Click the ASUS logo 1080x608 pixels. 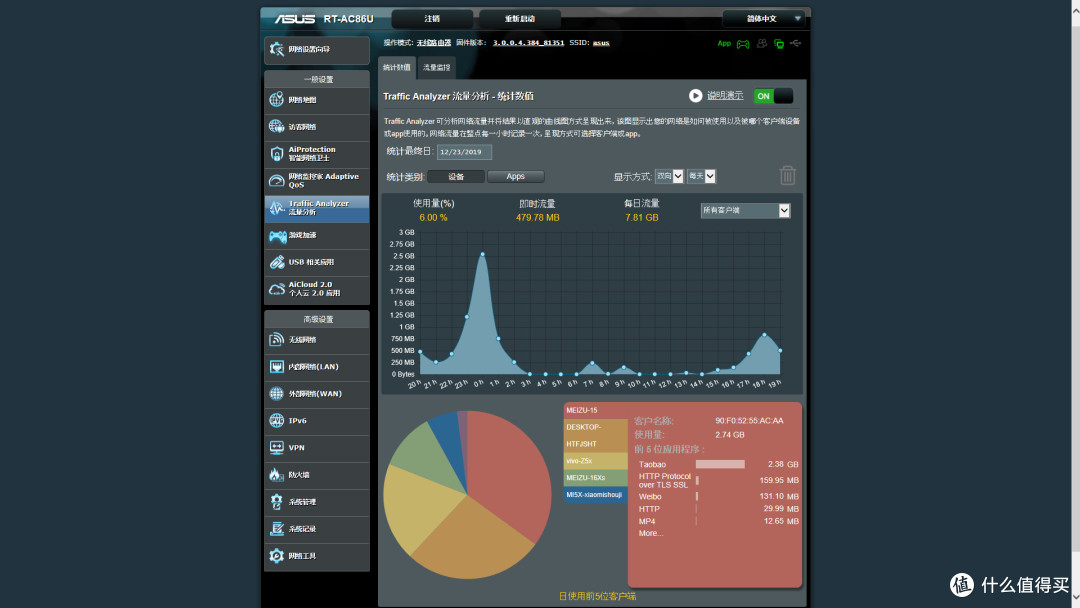tap(295, 19)
